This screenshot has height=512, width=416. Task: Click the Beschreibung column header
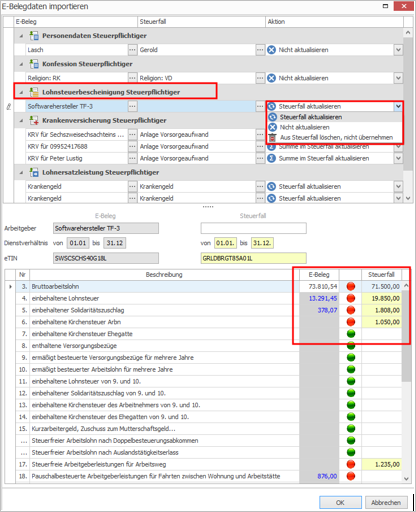[x=164, y=275]
